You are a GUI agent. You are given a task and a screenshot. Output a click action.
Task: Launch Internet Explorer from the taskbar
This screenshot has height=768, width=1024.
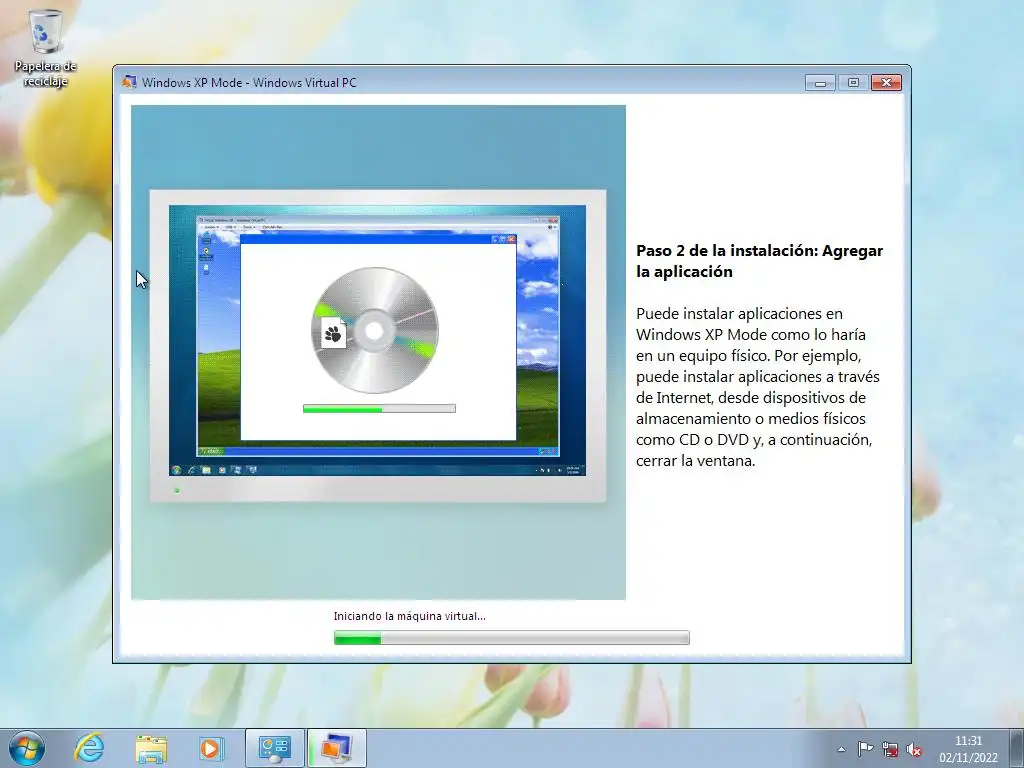point(89,748)
